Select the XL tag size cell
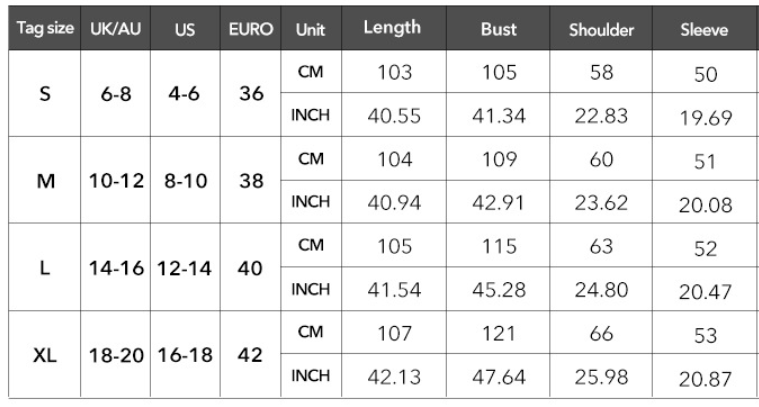Viewport: 759px width, 407px height. coord(44,355)
